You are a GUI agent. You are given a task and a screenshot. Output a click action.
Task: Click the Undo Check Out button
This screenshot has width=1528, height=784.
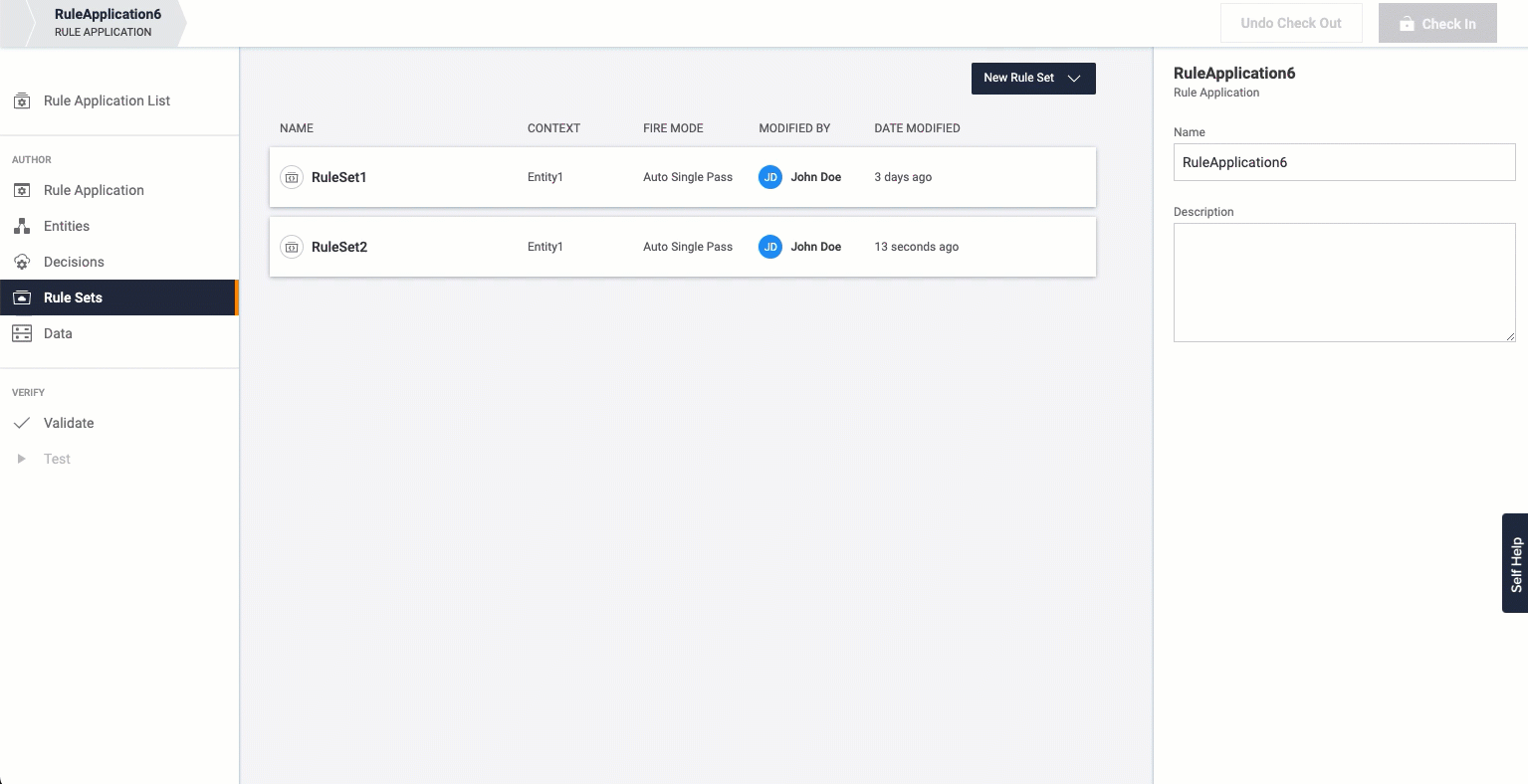1291,23
